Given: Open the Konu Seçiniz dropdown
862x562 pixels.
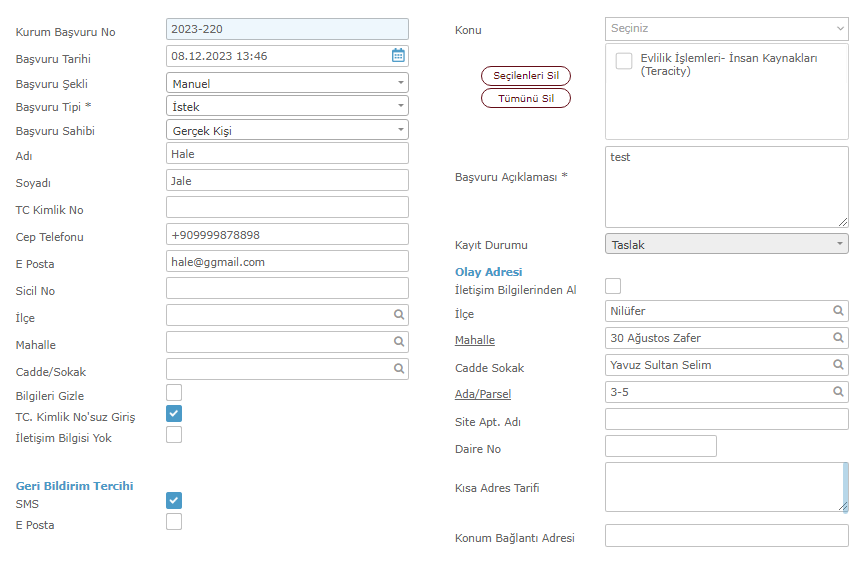Looking at the screenshot, I should [x=726, y=29].
